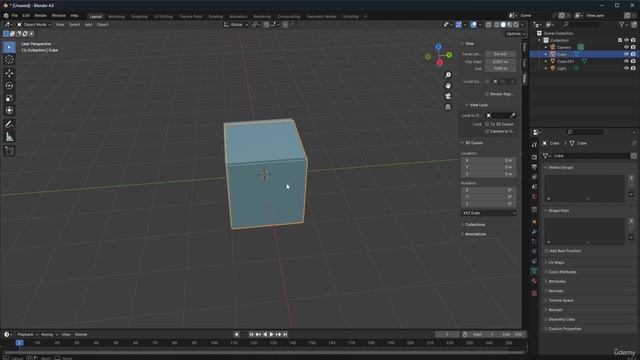Jump to the timeline start button
The height and width of the screenshot is (360, 640).
point(251,334)
